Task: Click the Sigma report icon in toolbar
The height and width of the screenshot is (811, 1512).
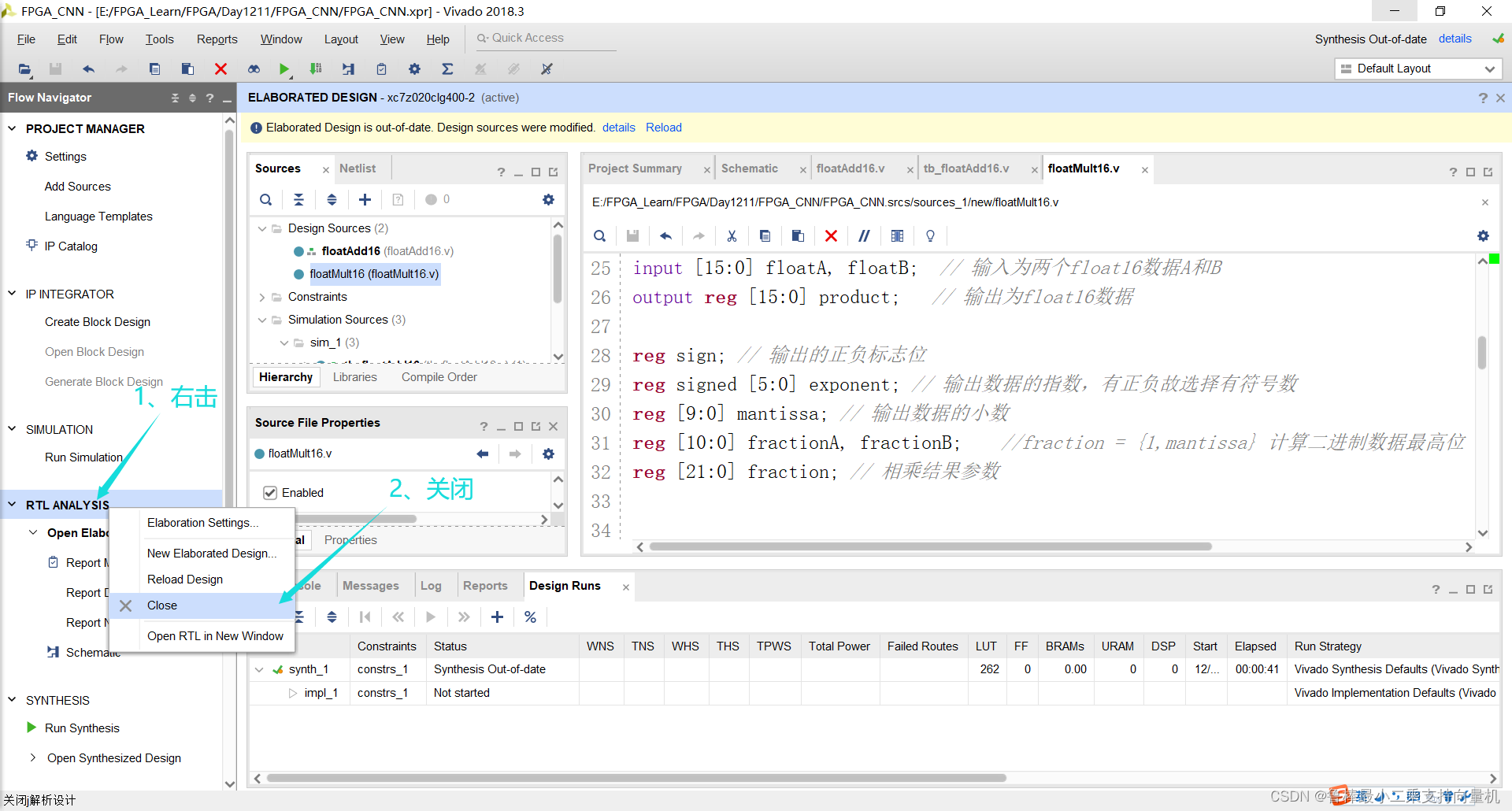Action: [x=447, y=69]
